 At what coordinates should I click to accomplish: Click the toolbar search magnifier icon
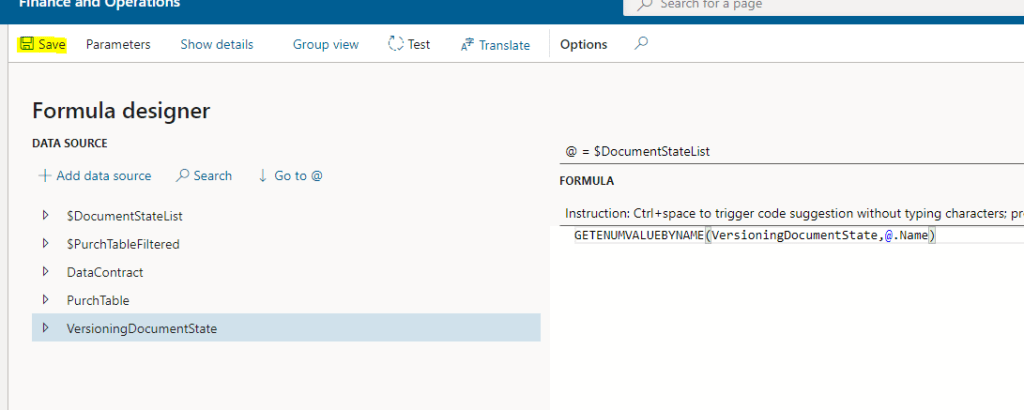pyautogui.click(x=642, y=44)
